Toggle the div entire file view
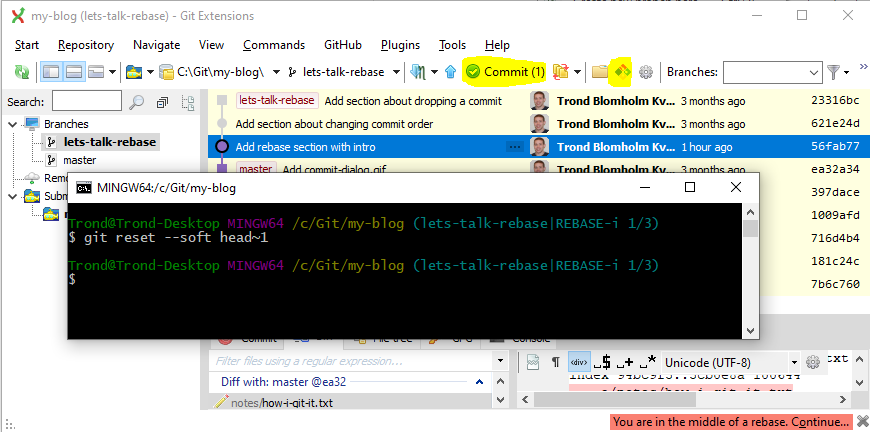 tap(579, 363)
